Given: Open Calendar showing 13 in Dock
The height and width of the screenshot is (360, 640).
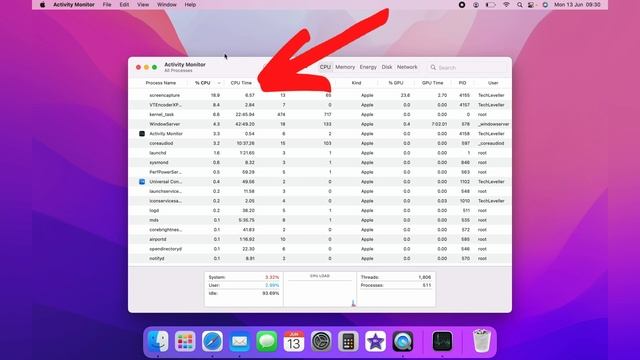Looking at the screenshot, I should (x=294, y=341).
